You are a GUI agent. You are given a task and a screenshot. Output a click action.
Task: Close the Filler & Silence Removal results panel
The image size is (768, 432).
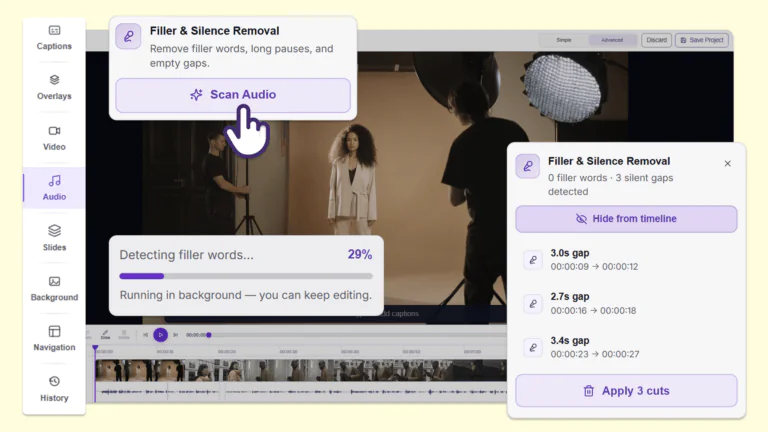pos(727,164)
